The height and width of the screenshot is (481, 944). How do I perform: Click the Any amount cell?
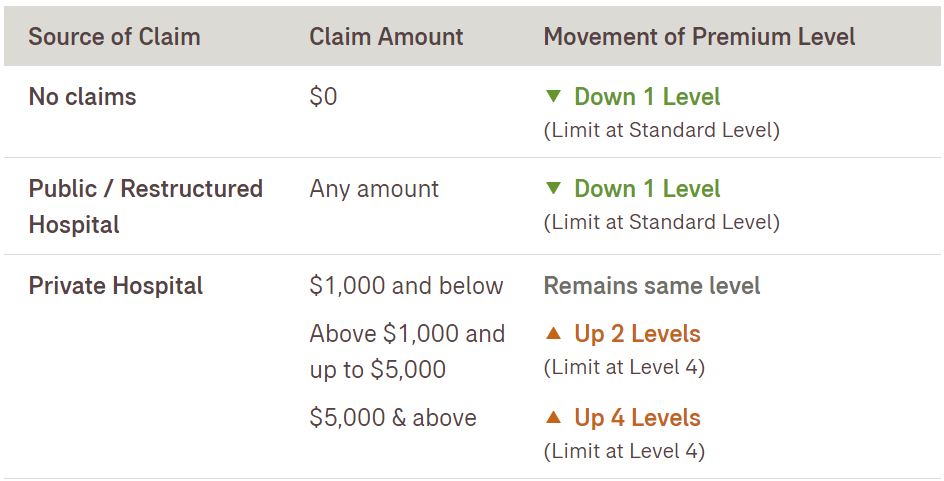pyautogui.click(x=374, y=189)
